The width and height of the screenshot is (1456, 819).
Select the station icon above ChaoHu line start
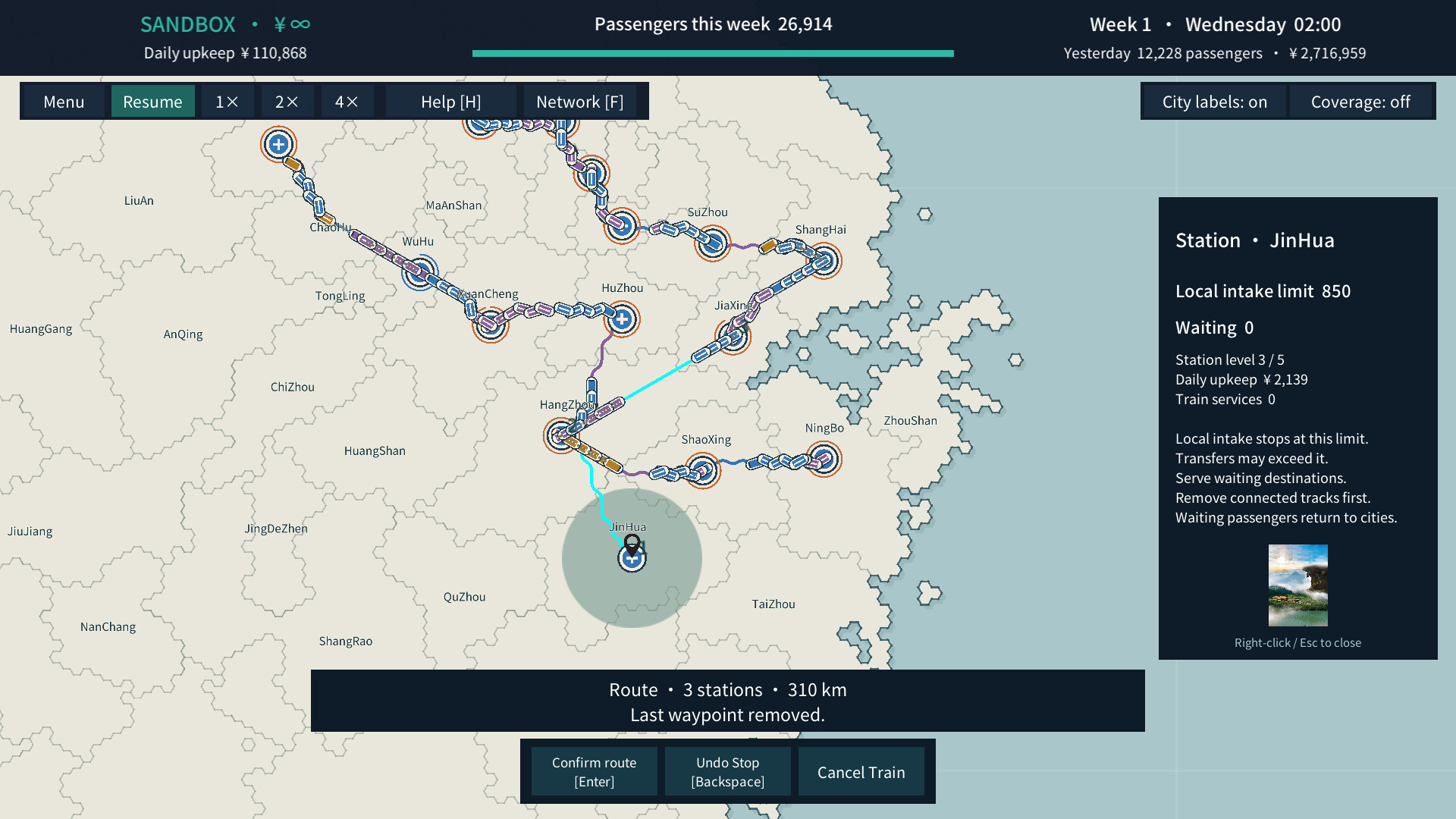[278, 144]
